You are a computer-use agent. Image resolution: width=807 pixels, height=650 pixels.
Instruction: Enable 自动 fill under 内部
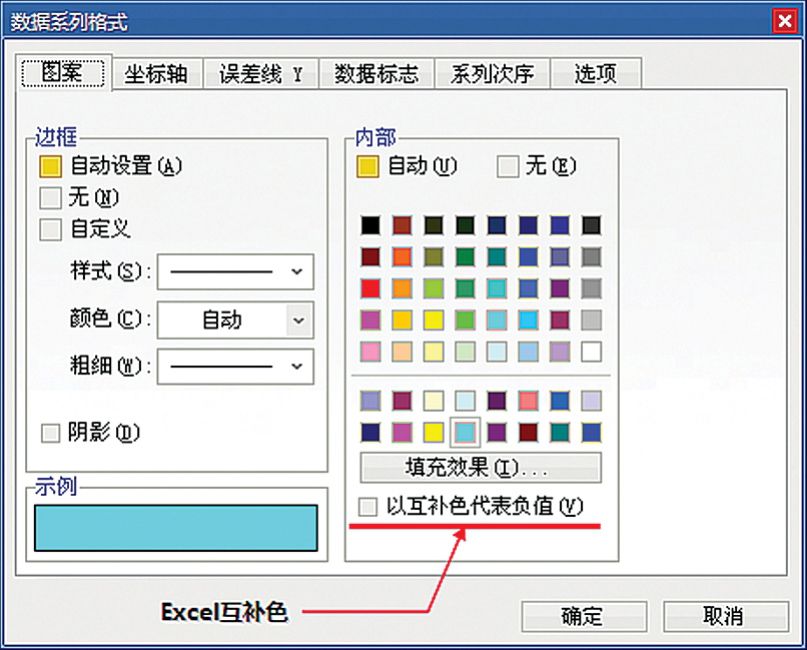tap(370, 166)
